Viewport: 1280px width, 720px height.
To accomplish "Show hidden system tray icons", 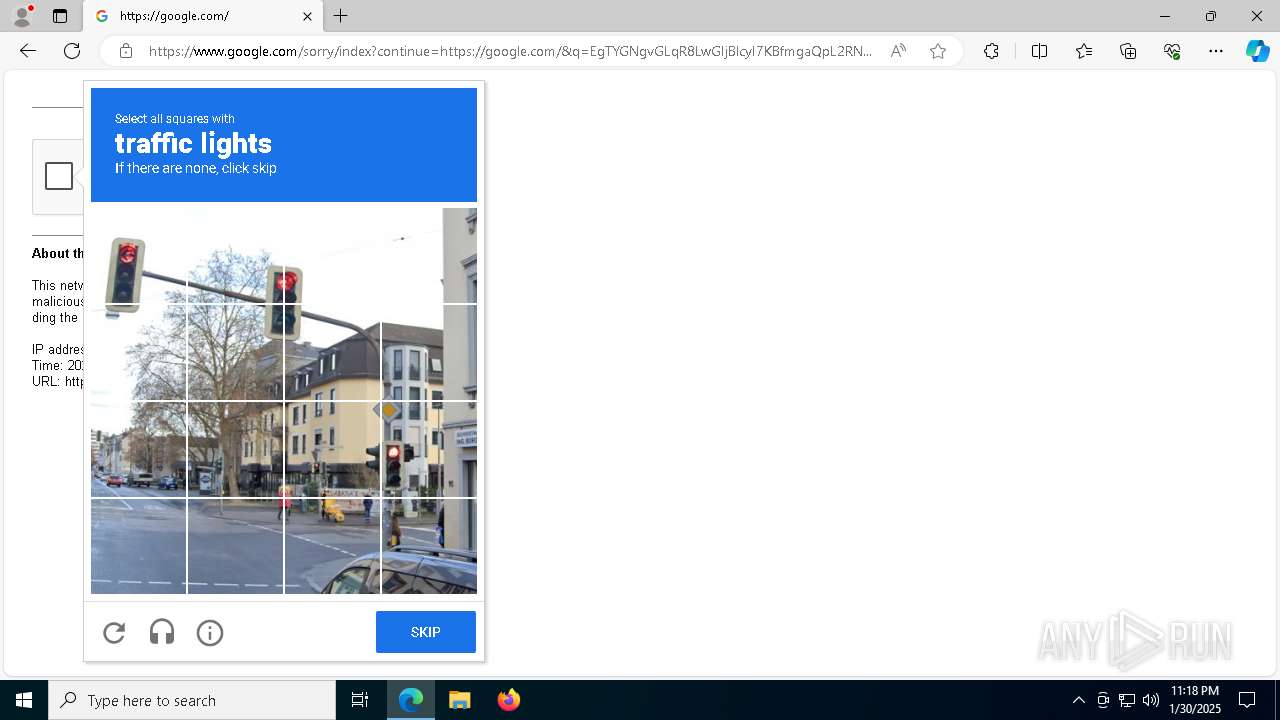I will (x=1078, y=700).
